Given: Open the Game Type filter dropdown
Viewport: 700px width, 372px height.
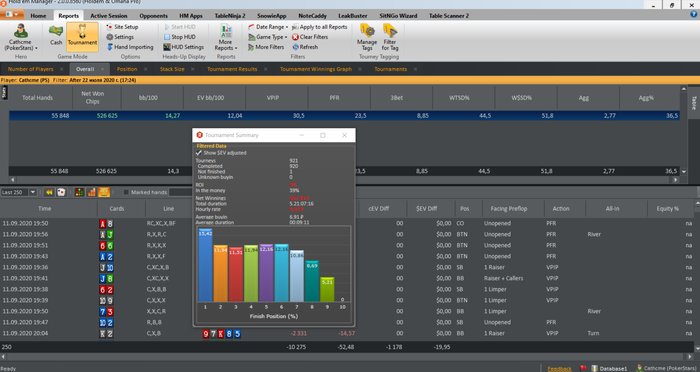Looking at the screenshot, I should click(268, 37).
